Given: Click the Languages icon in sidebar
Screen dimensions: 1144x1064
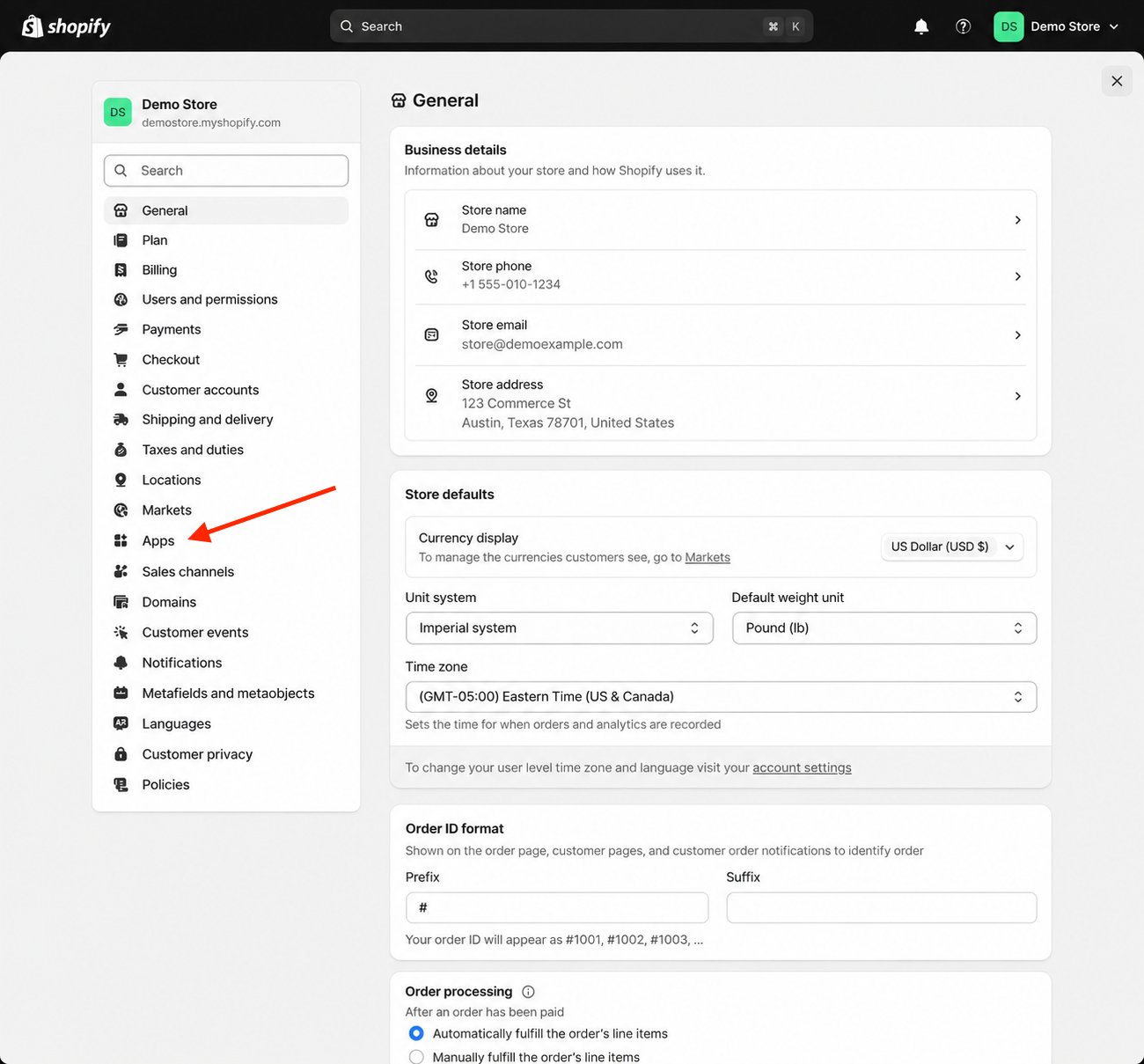Looking at the screenshot, I should pyautogui.click(x=121, y=723).
